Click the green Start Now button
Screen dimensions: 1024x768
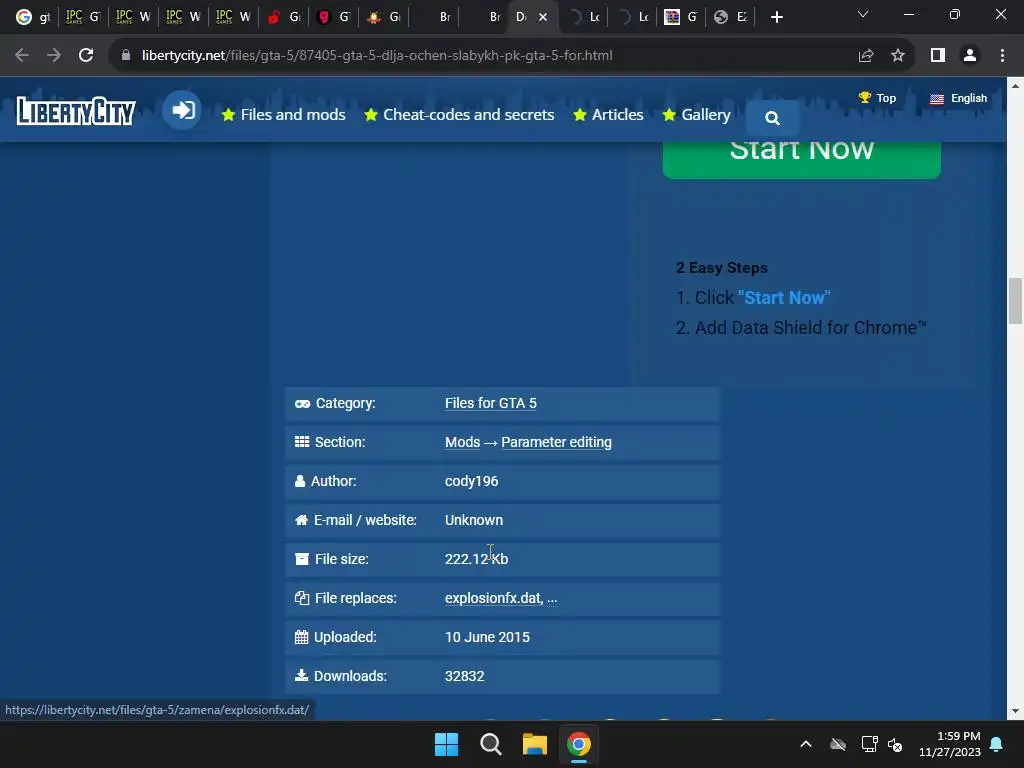click(x=801, y=159)
